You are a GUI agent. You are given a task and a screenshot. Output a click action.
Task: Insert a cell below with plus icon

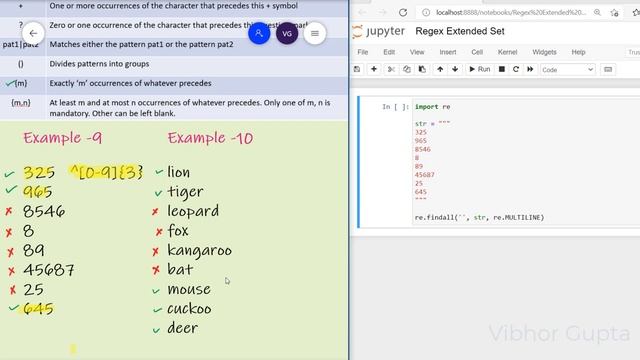(373, 69)
